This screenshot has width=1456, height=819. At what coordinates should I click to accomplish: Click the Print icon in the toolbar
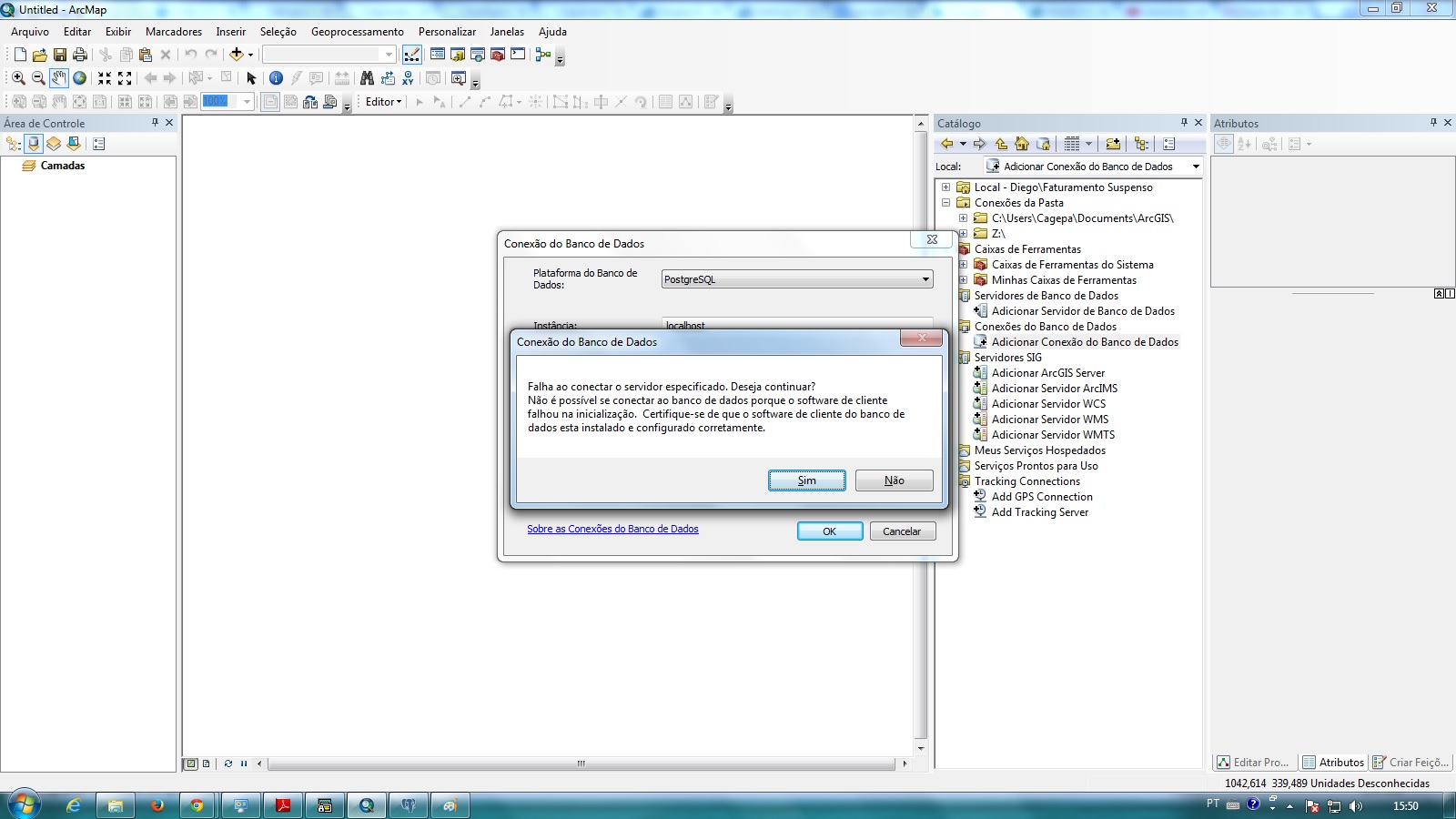tap(80, 55)
